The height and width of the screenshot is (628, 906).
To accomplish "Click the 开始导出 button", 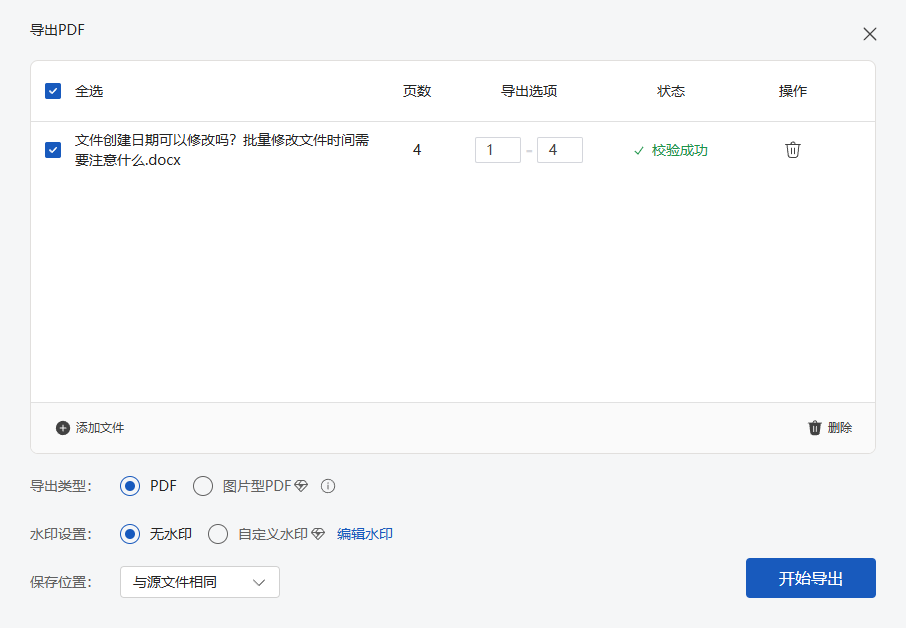I will [x=810, y=578].
